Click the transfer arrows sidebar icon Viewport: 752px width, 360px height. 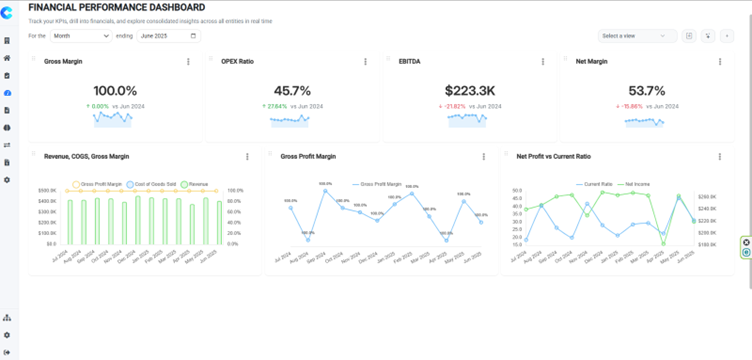pyautogui.click(x=7, y=145)
